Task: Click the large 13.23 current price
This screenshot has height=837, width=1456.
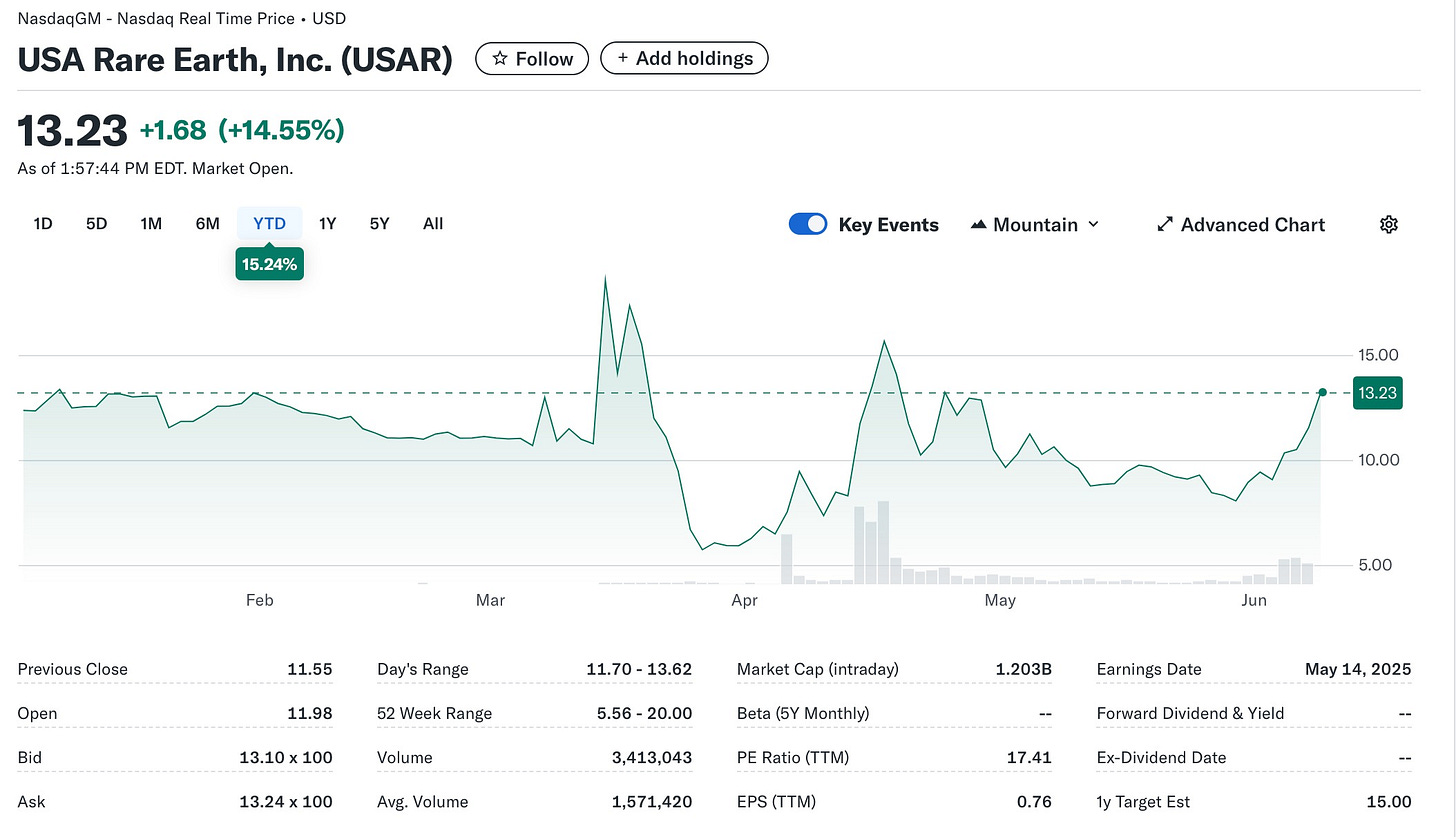Action: coord(73,131)
